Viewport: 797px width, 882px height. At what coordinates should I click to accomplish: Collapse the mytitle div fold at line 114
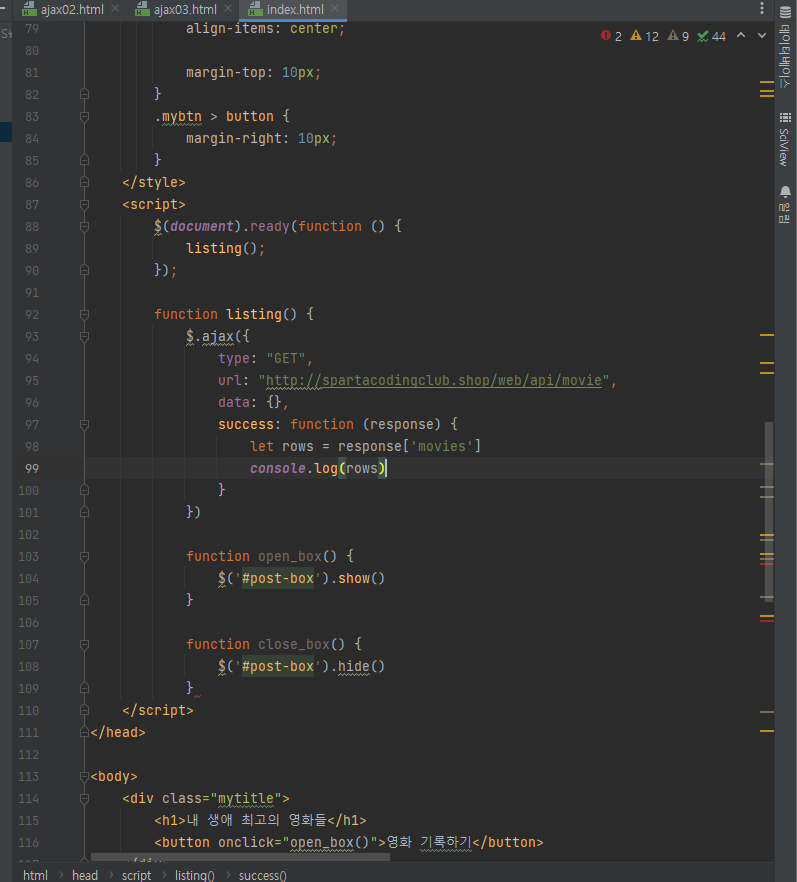pyautogui.click(x=84, y=799)
